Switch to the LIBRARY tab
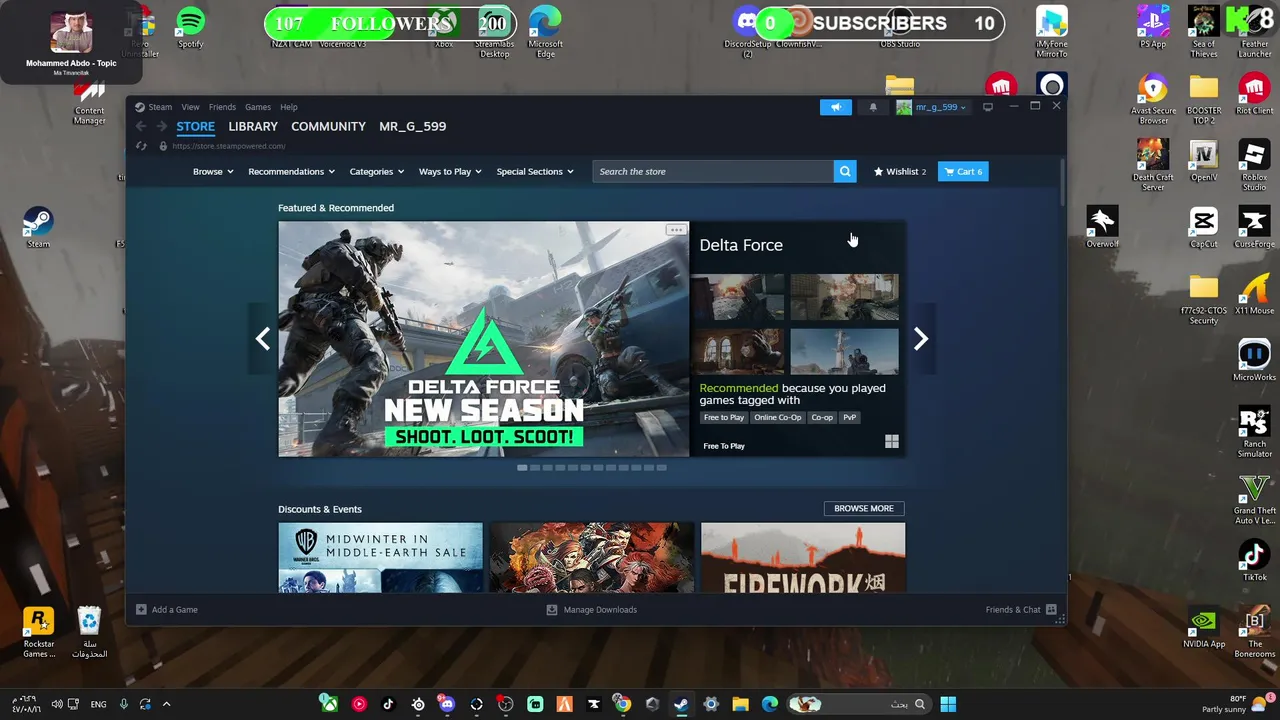The width and height of the screenshot is (1280, 720). [x=253, y=126]
